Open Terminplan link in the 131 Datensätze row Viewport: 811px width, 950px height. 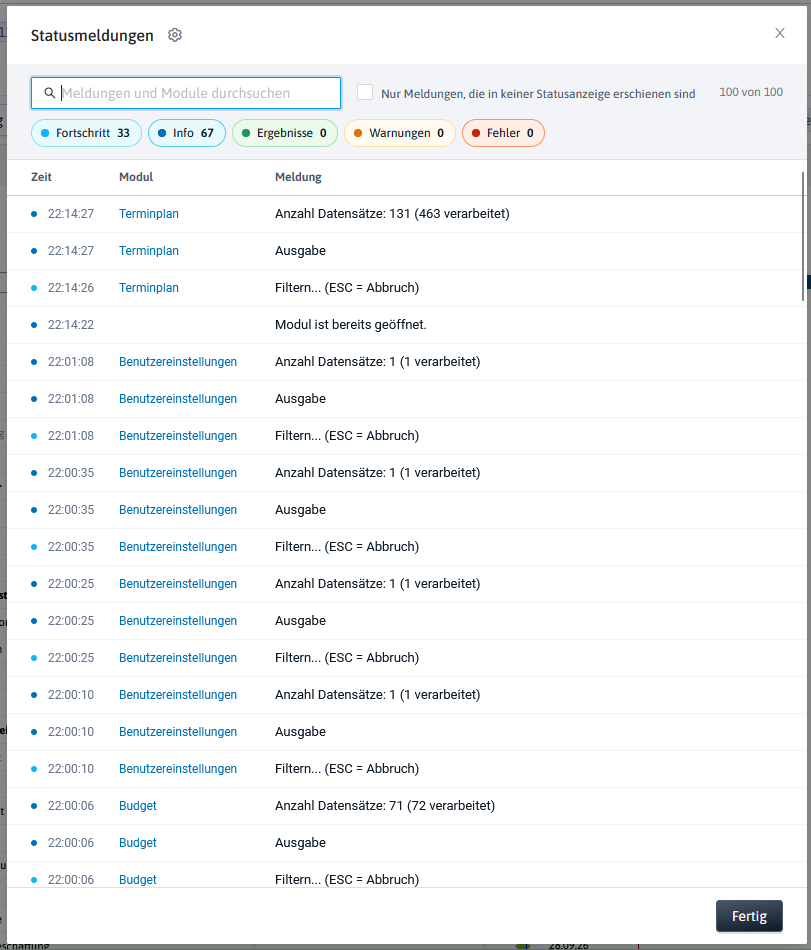[x=148, y=214]
